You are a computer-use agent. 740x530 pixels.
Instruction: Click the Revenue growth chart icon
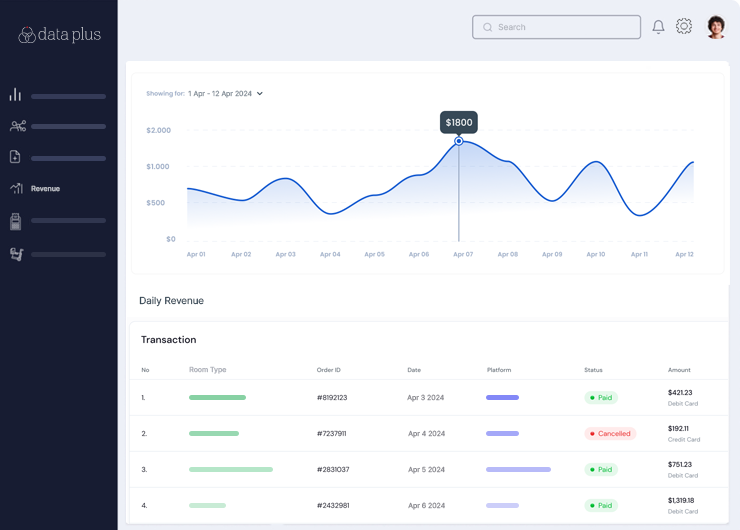click(x=17, y=188)
